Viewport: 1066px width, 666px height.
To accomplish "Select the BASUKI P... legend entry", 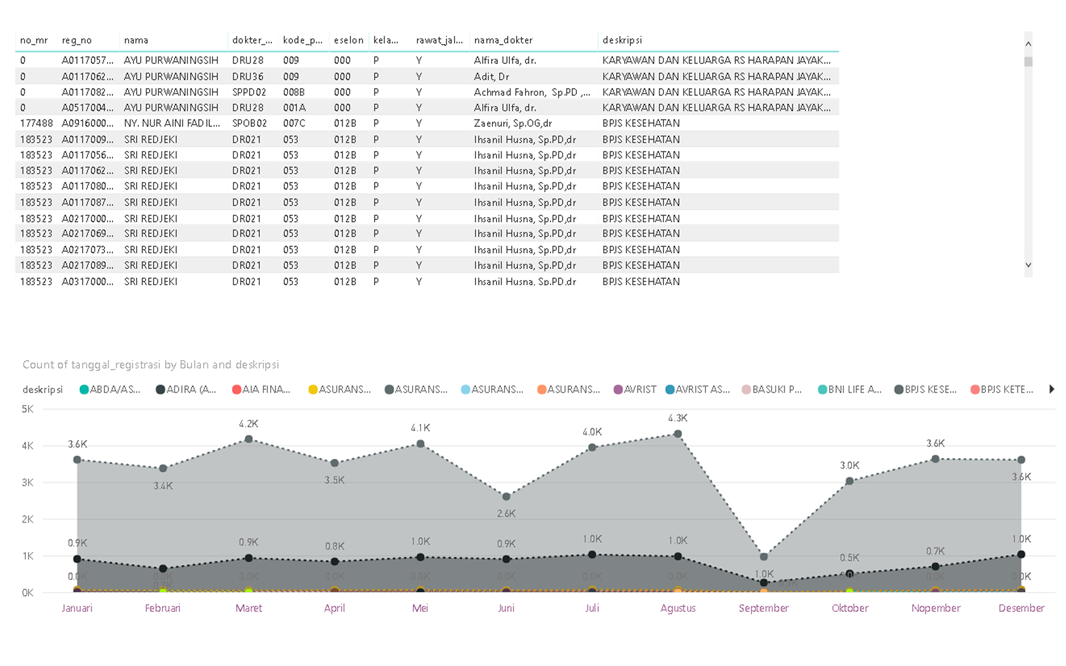I will click(x=772, y=389).
